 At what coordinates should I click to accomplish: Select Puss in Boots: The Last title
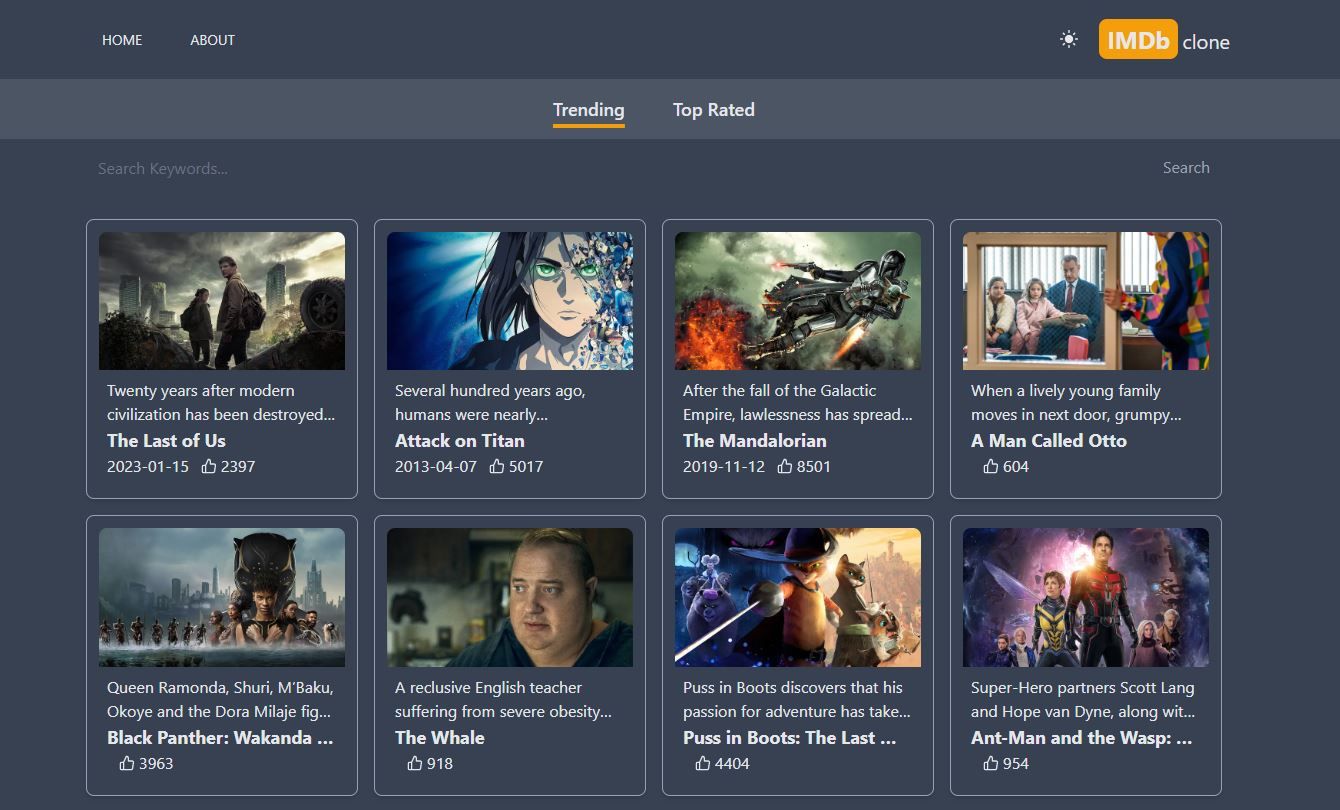coord(790,738)
